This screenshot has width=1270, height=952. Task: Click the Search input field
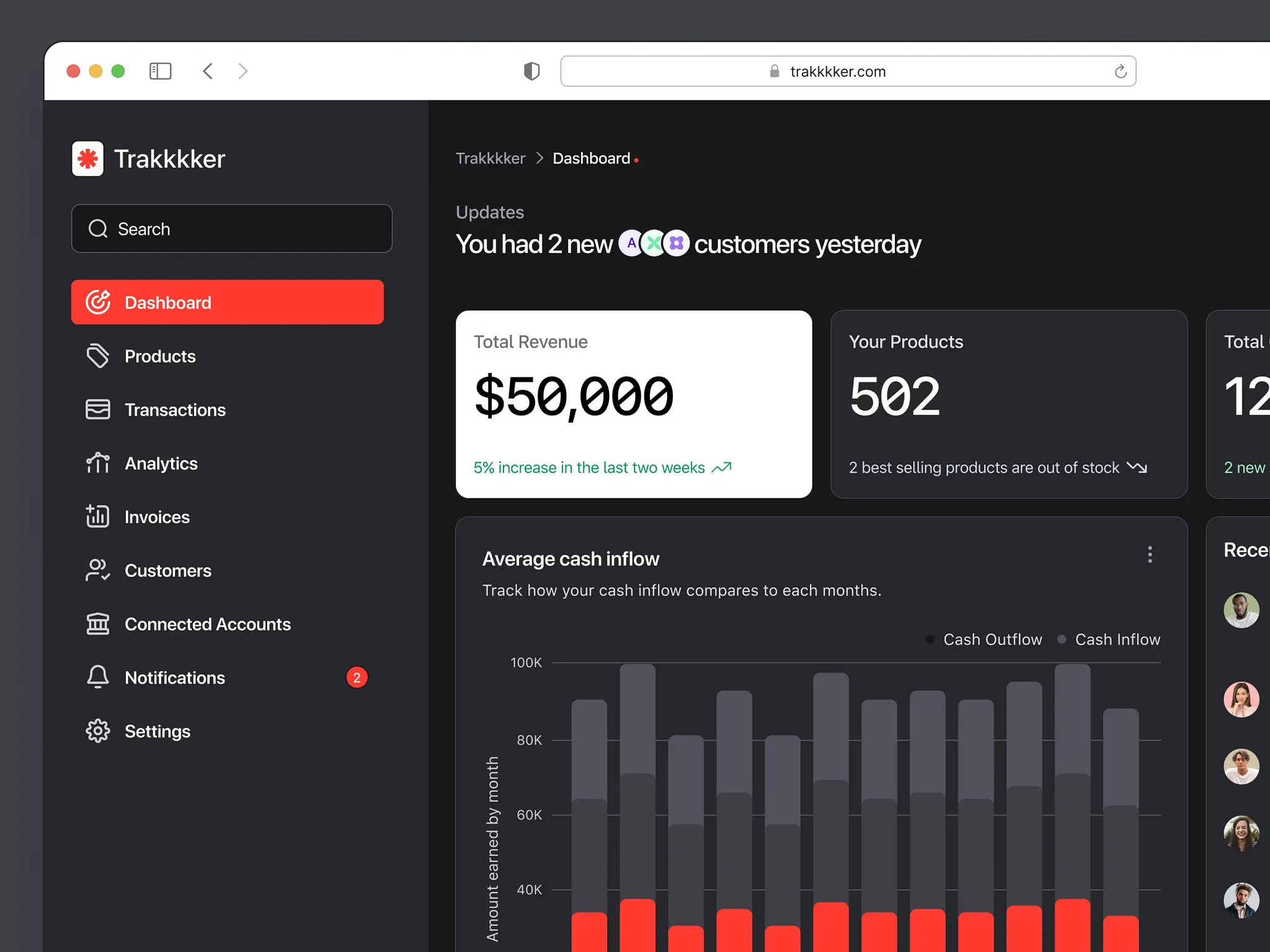tap(232, 229)
